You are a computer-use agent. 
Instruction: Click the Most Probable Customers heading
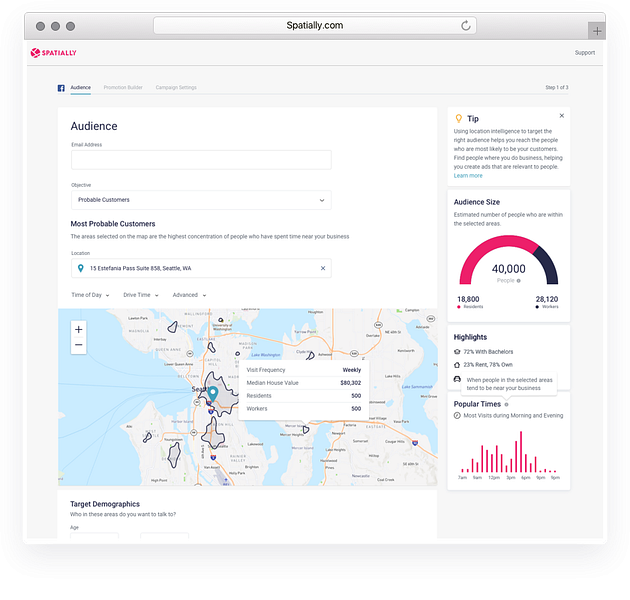point(113,224)
